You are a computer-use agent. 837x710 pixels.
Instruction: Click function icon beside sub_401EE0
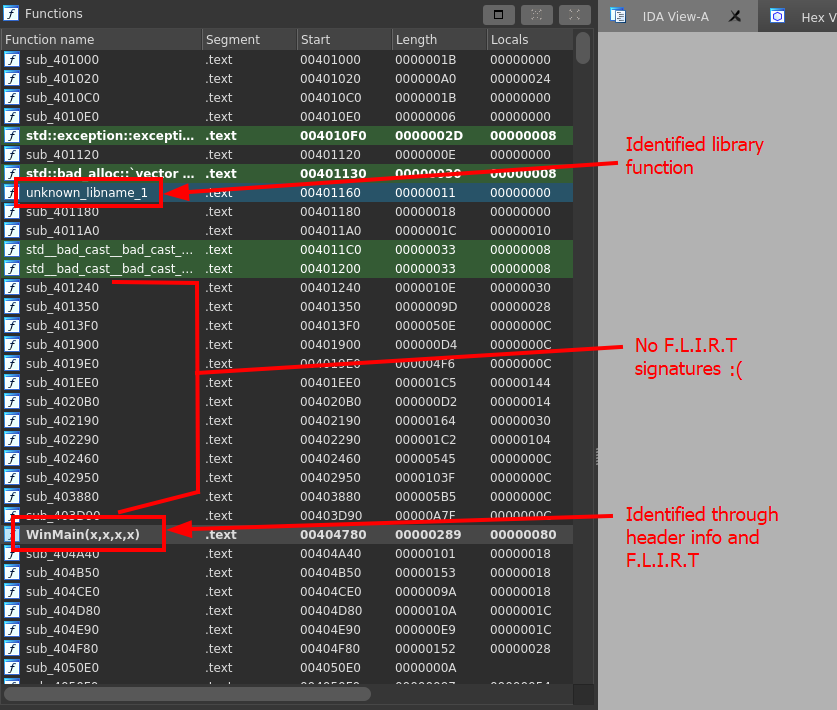(12, 383)
